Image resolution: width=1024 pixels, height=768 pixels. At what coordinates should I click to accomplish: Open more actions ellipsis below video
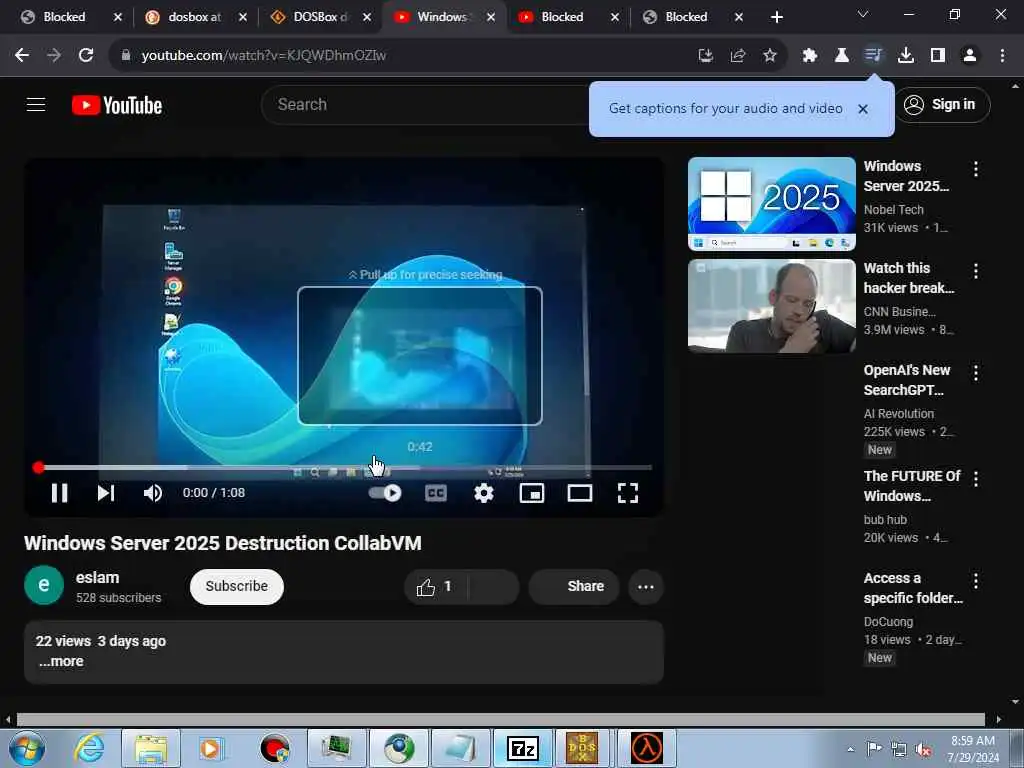[x=646, y=586]
